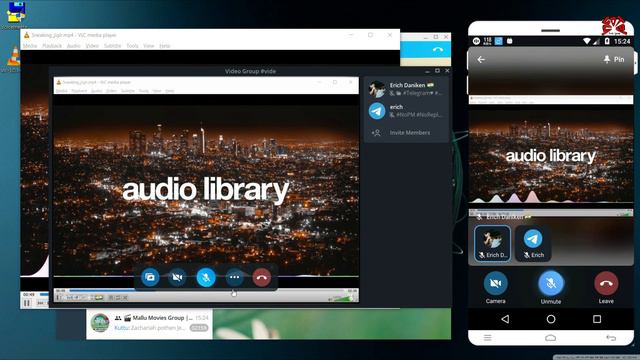Tap Android home circle navigation button

point(551,319)
